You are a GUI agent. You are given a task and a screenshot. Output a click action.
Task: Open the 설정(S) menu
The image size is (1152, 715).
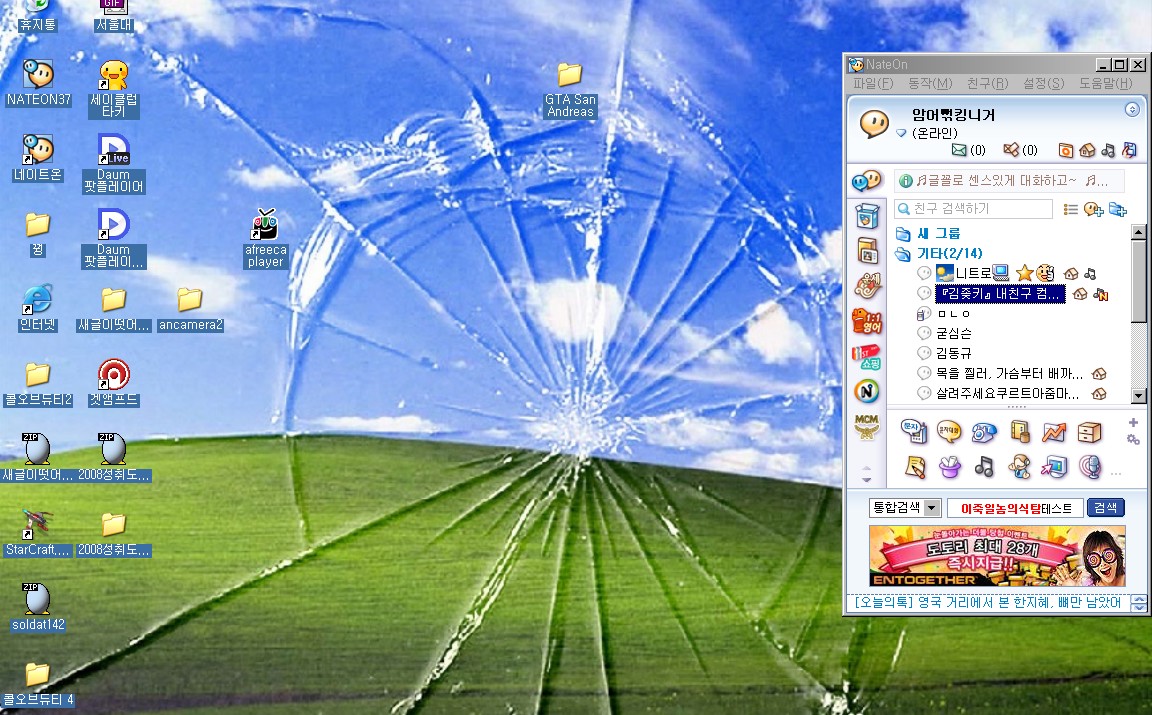(x=1043, y=84)
